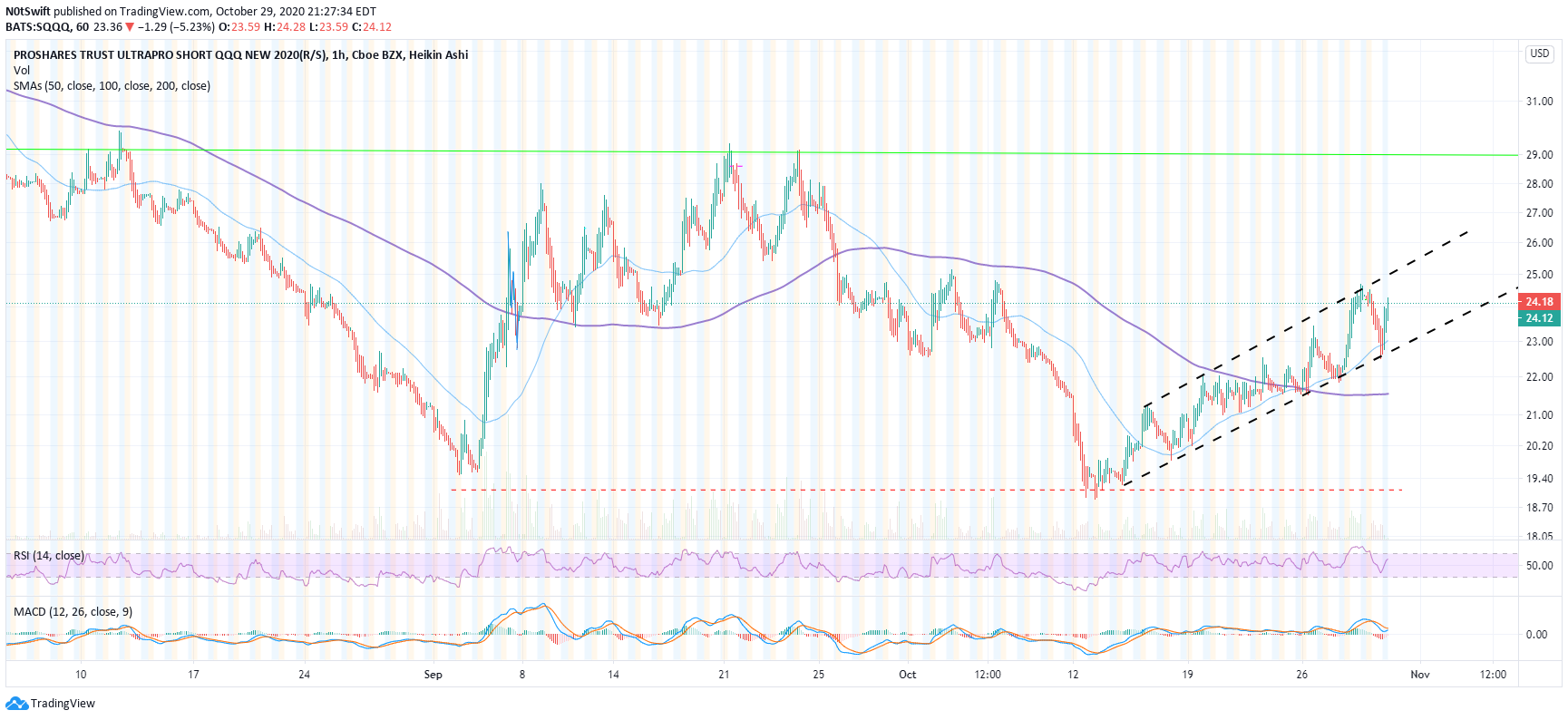Screen dimensions: 1568x720
Task: Click the BATS:SQQQ ticker text
Action: pyautogui.click(x=38, y=27)
